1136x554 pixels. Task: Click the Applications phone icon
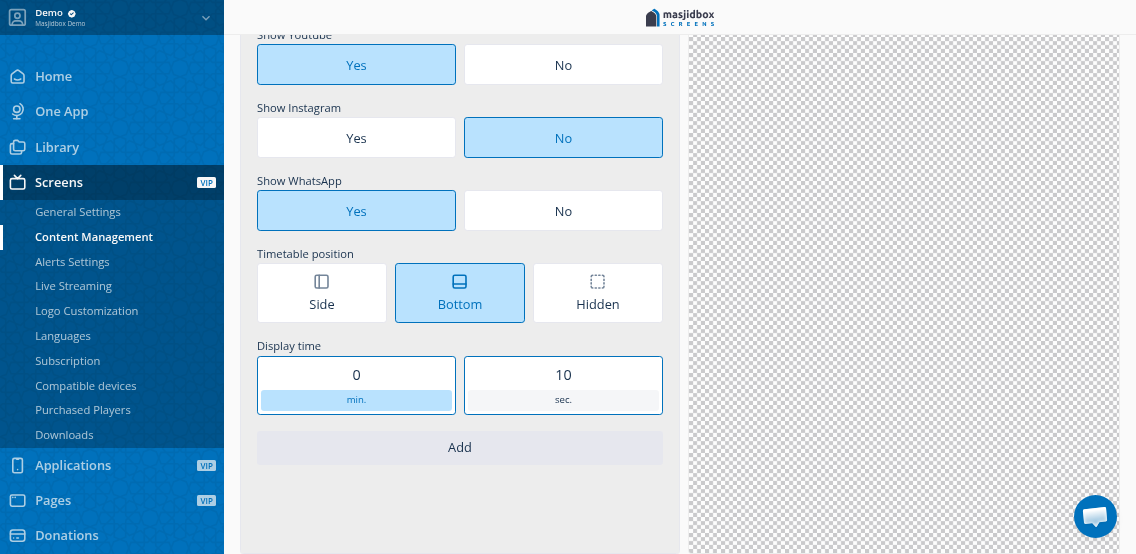point(17,465)
